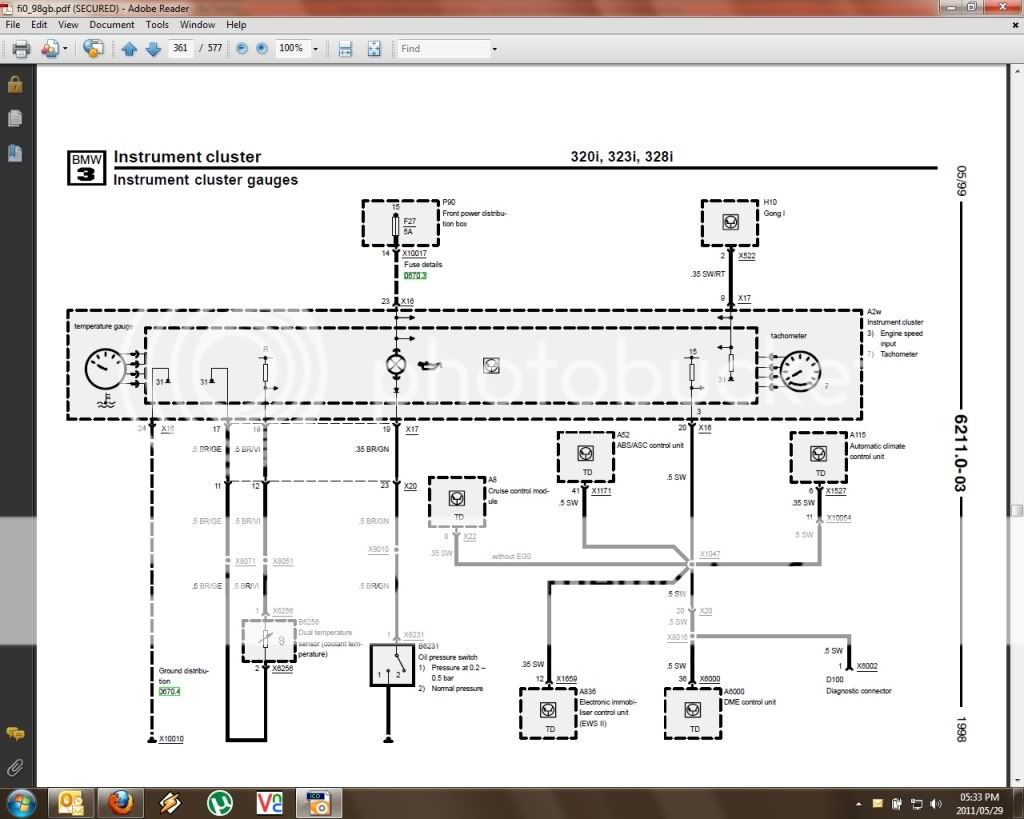Open the View menu
This screenshot has height=819, width=1024.
68,24
